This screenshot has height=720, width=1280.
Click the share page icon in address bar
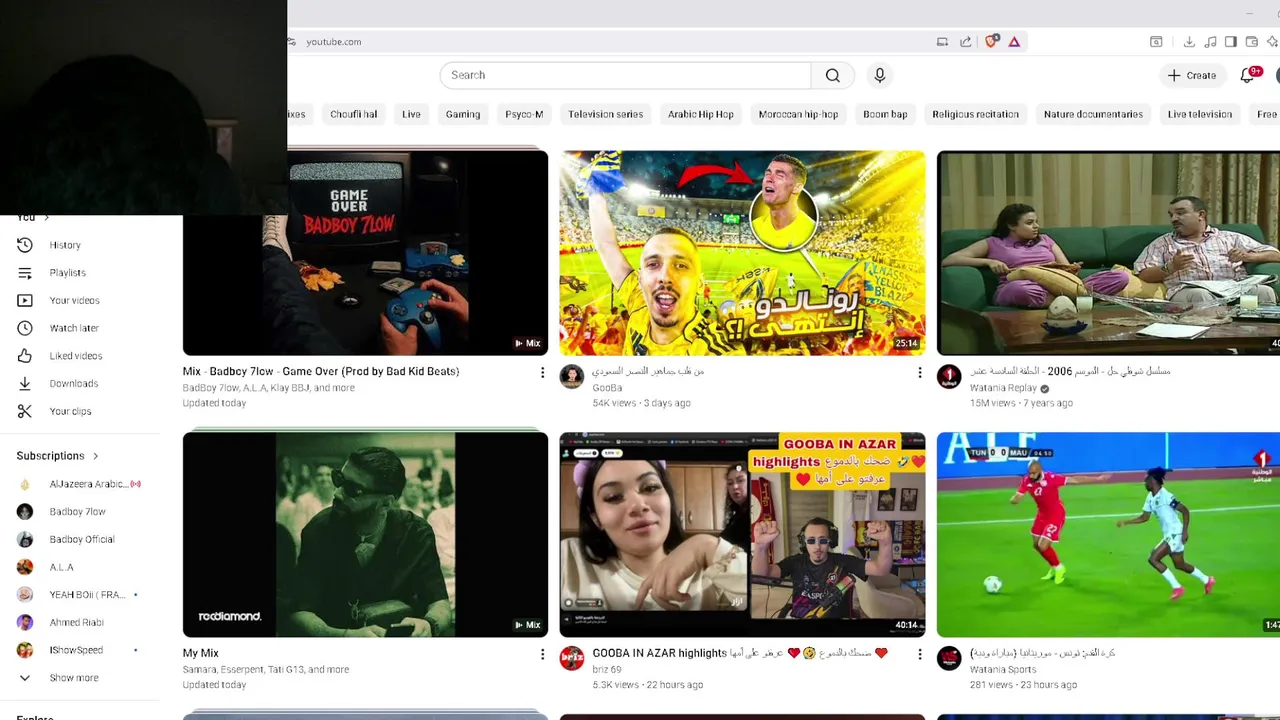965,42
